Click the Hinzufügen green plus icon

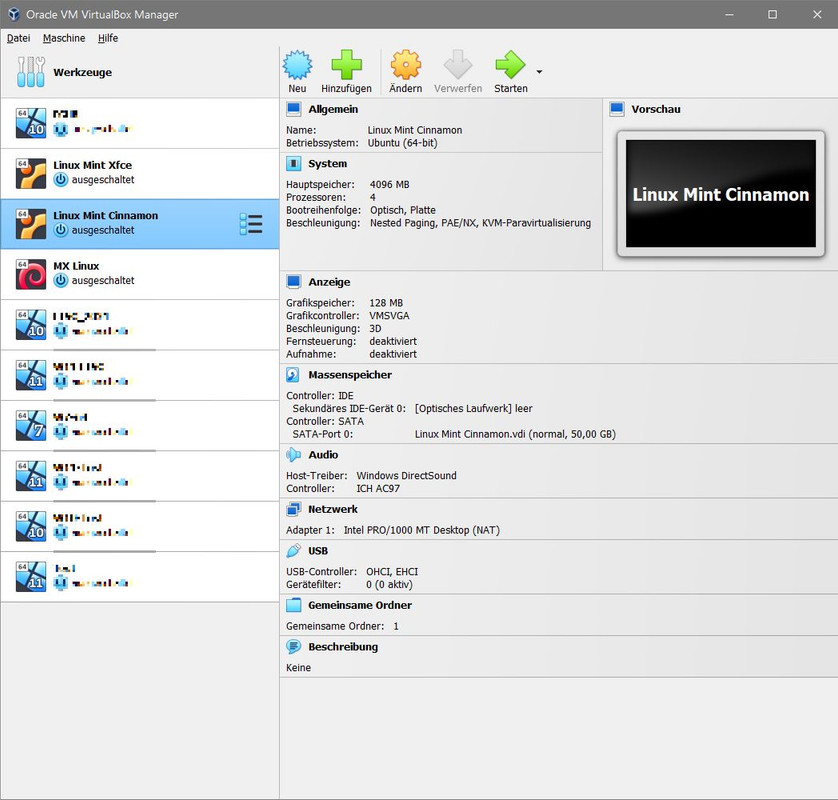pyautogui.click(x=346, y=65)
